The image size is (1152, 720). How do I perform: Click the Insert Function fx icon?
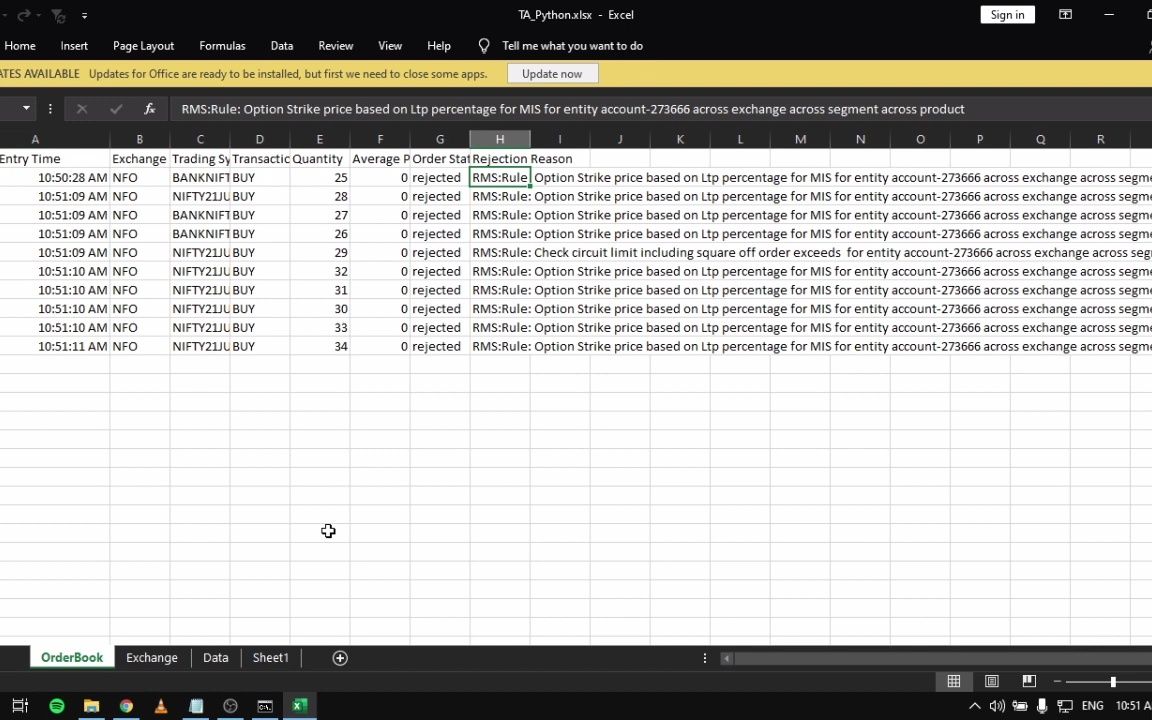149,108
